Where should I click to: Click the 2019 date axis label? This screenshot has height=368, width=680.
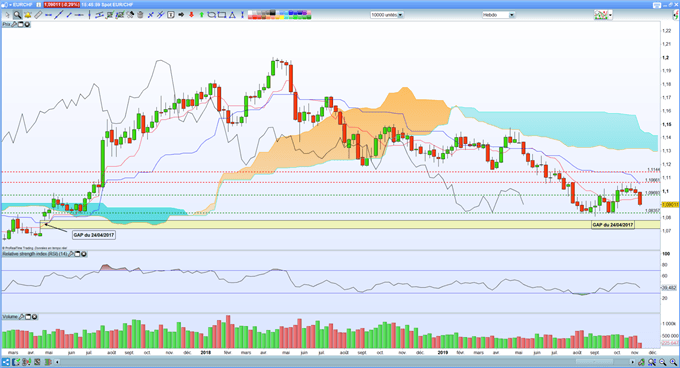pyautogui.click(x=443, y=352)
